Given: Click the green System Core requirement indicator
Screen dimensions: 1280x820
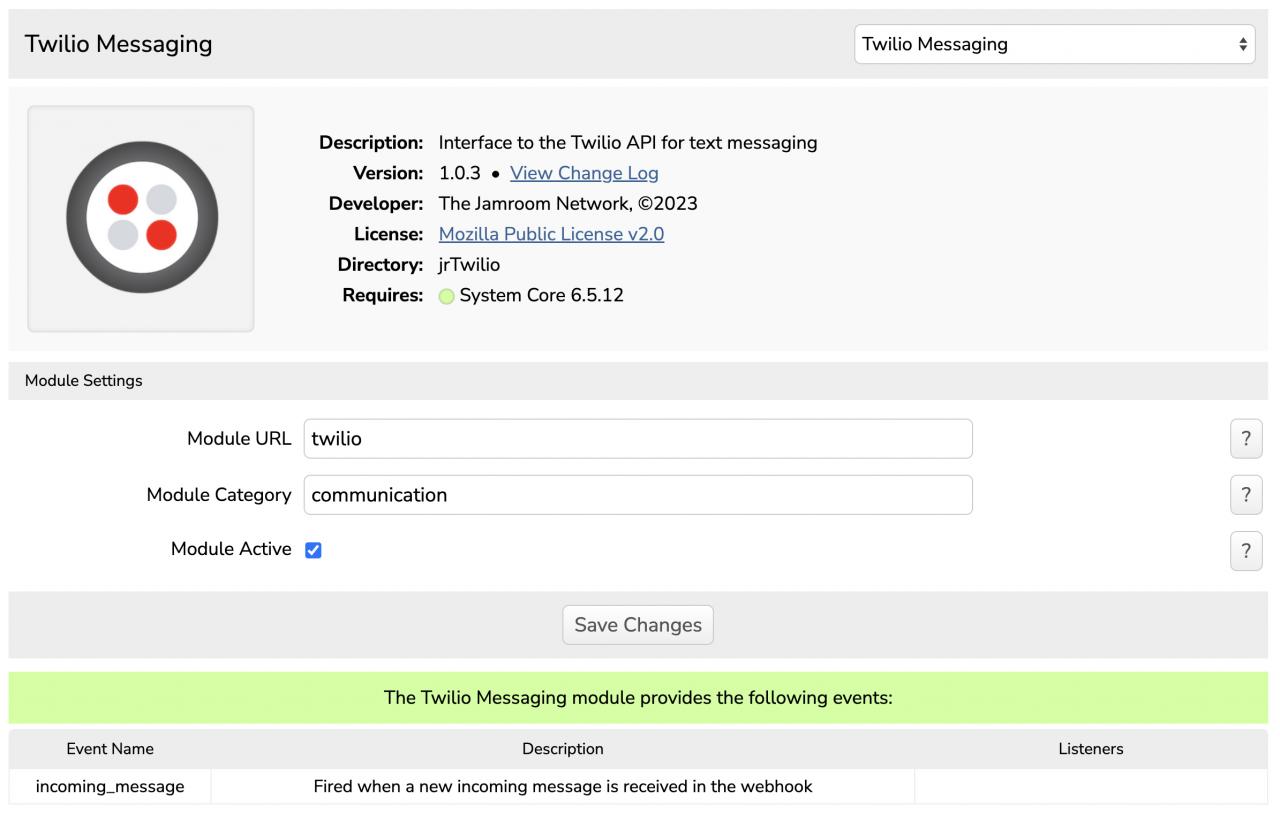Looking at the screenshot, I should (446, 296).
